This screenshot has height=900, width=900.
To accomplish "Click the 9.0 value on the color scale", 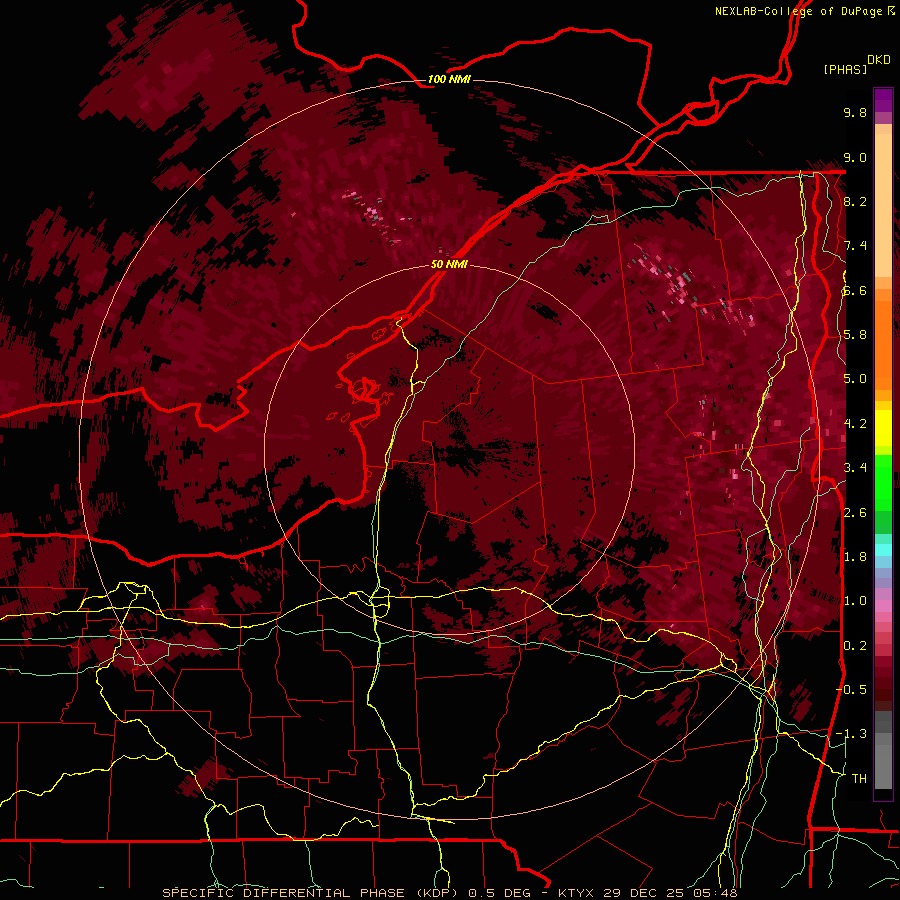I will click(x=855, y=157).
